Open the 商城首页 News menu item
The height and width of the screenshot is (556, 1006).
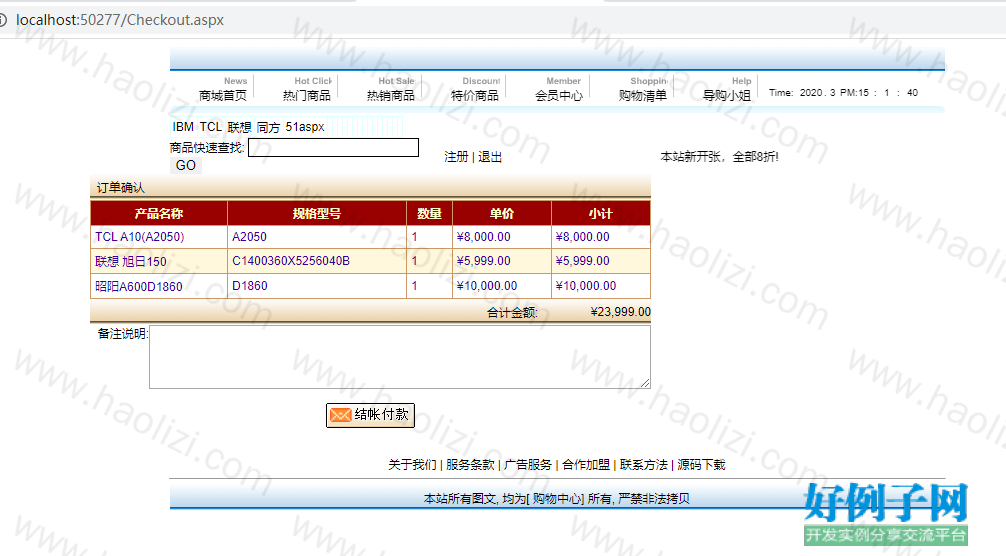click(223, 89)
